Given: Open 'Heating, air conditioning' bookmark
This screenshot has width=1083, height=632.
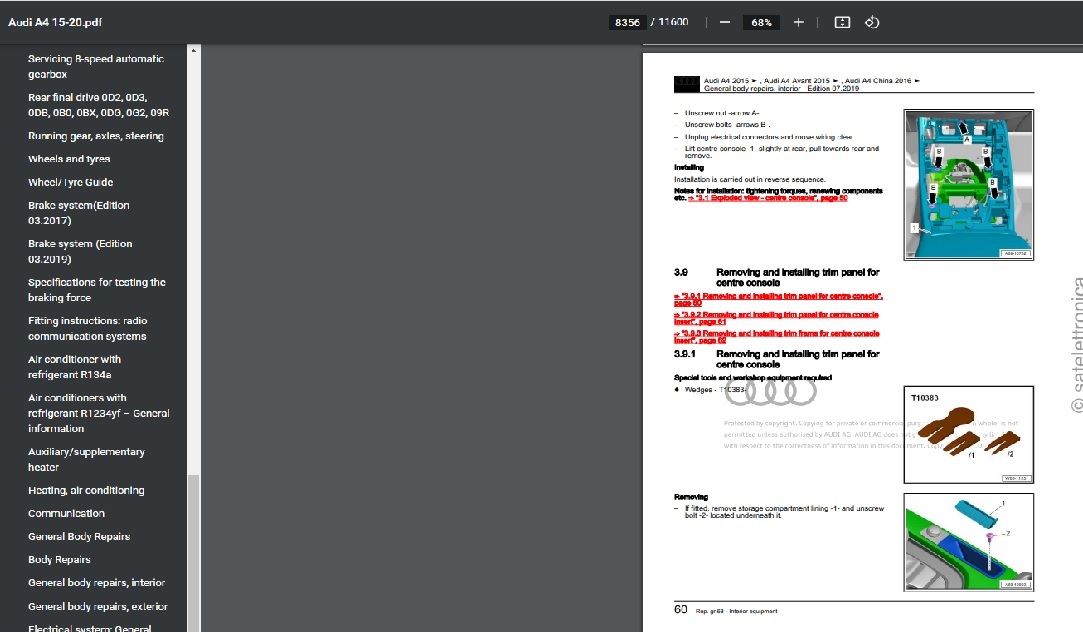Looking at the screenshot, I should click(86, 490).
